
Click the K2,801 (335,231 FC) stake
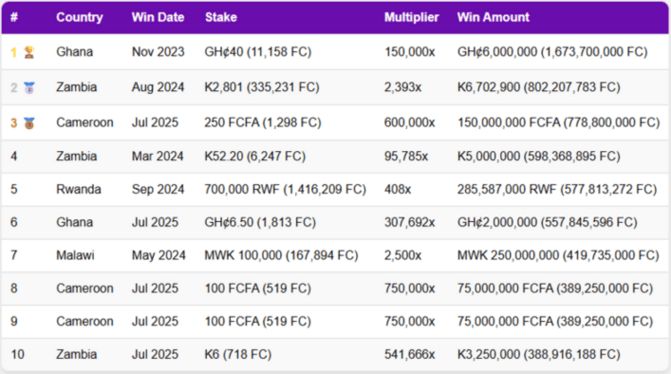click(262, 87)
